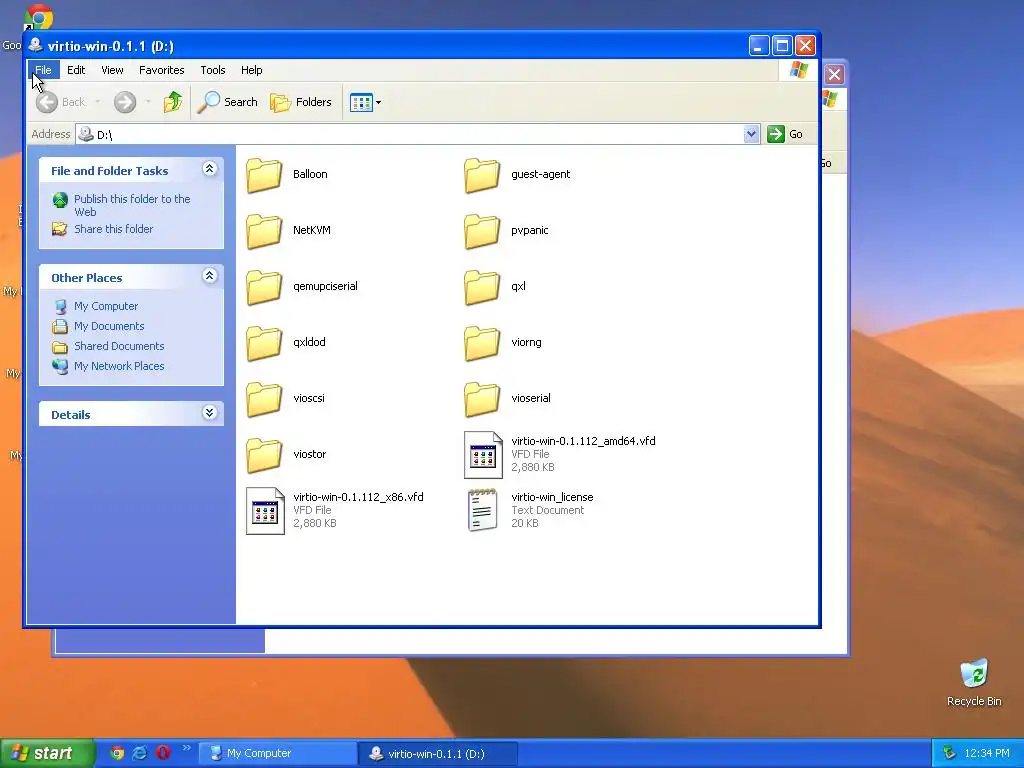
Task: Pick the qxl folder icon
Action: pos(482,287)
